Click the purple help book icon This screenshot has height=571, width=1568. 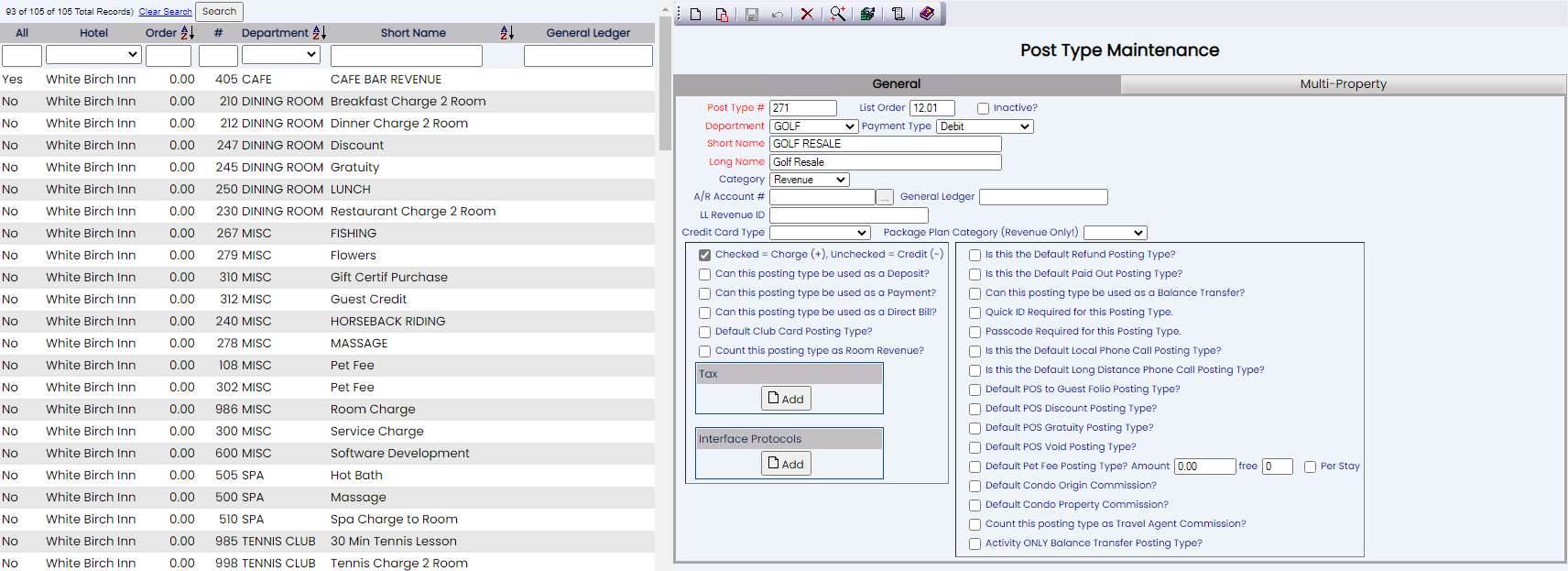pyautogui.click(x=927, y=14)
